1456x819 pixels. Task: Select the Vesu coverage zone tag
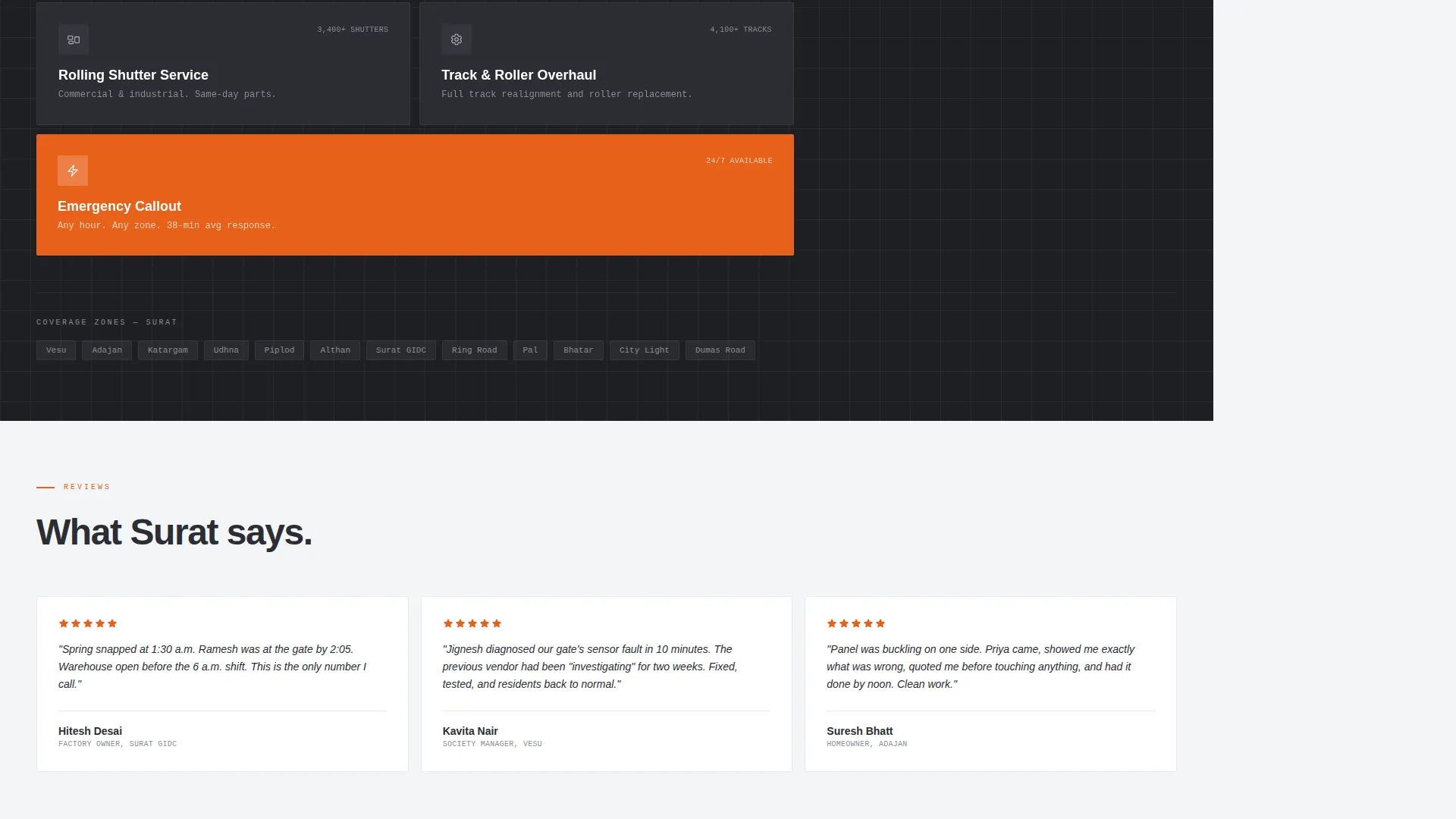tap(56, 350)
